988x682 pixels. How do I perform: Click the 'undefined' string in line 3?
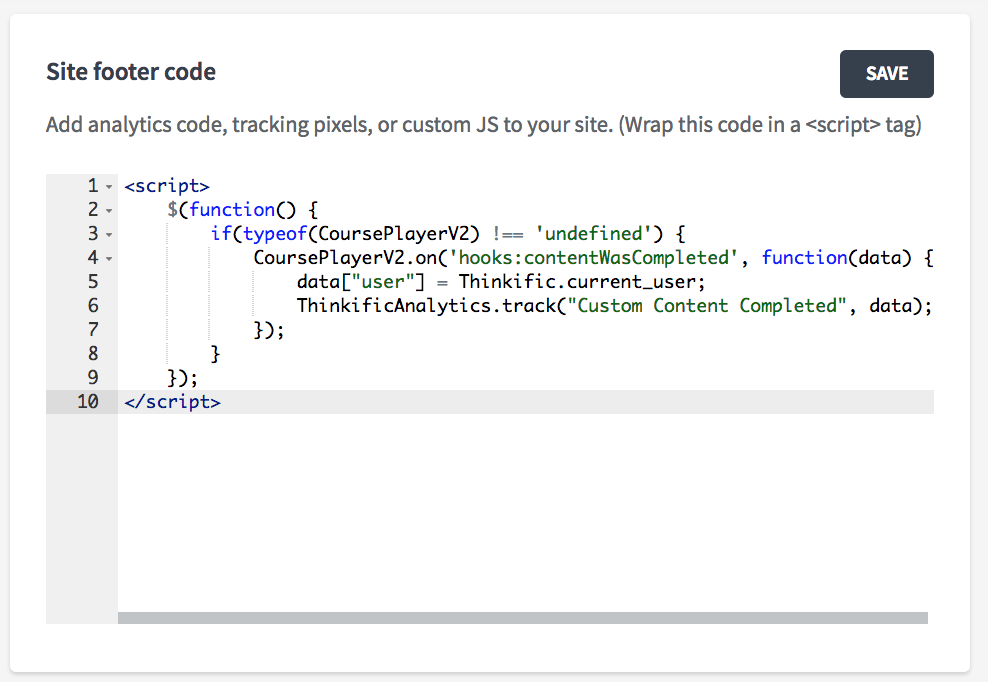[593, 234]
